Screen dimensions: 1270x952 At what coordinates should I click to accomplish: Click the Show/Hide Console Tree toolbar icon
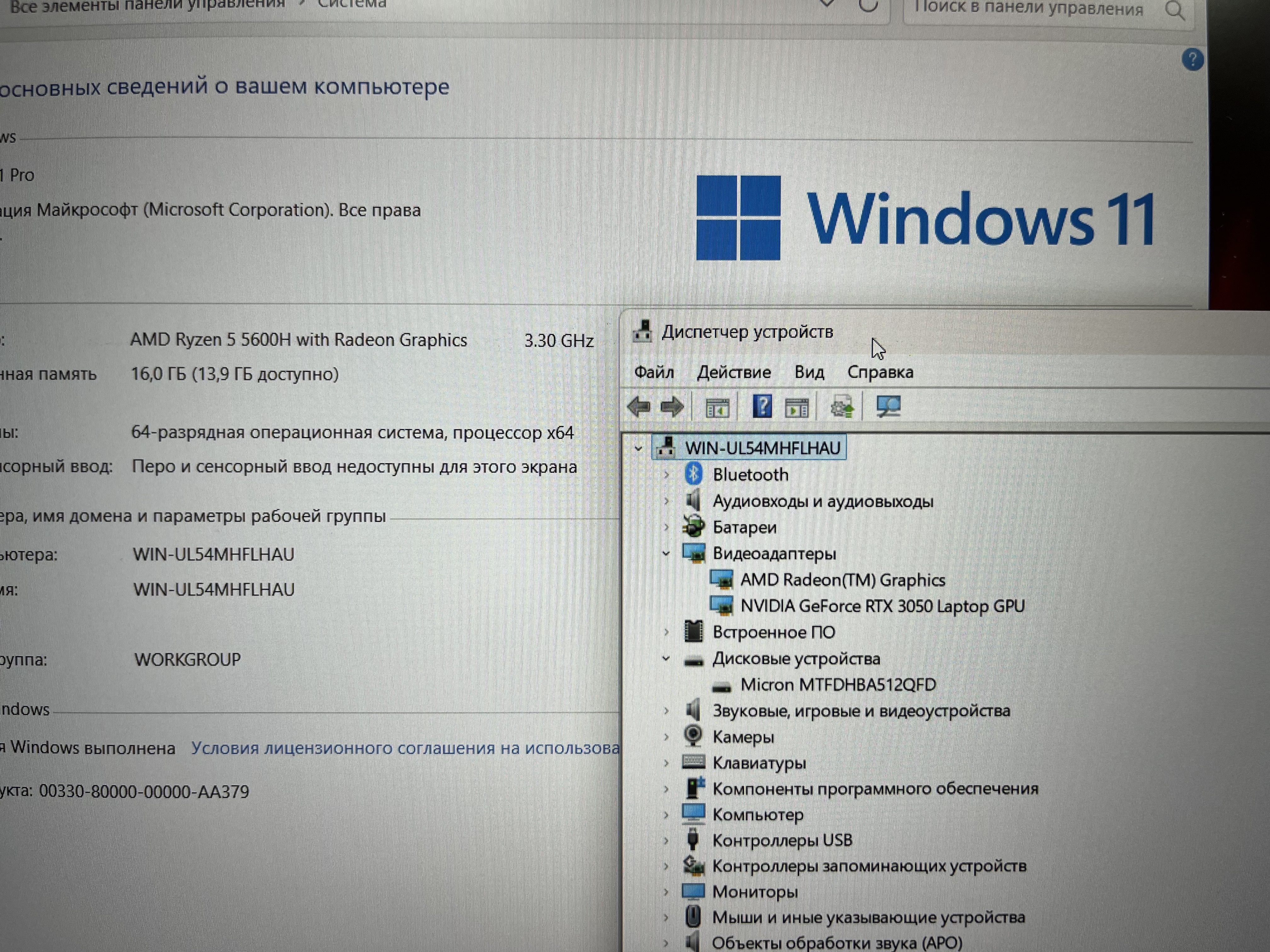click(717, 408)
